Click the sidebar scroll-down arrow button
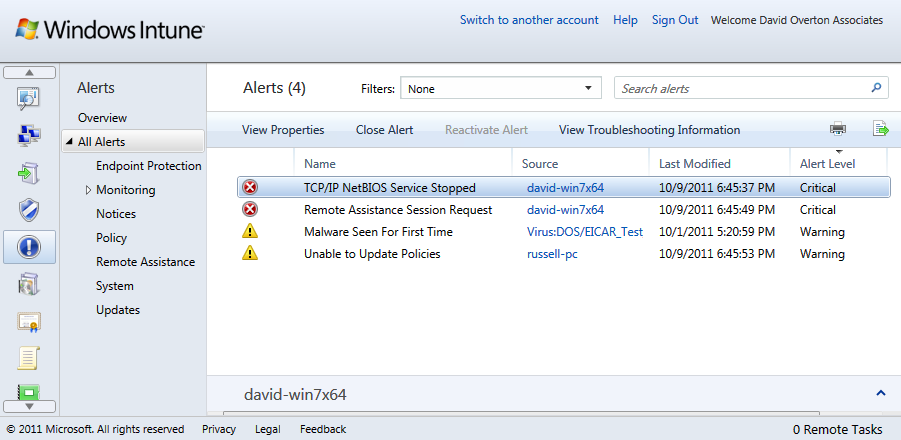Viewport: 901px width, 440px height. [x=29, y=406]
